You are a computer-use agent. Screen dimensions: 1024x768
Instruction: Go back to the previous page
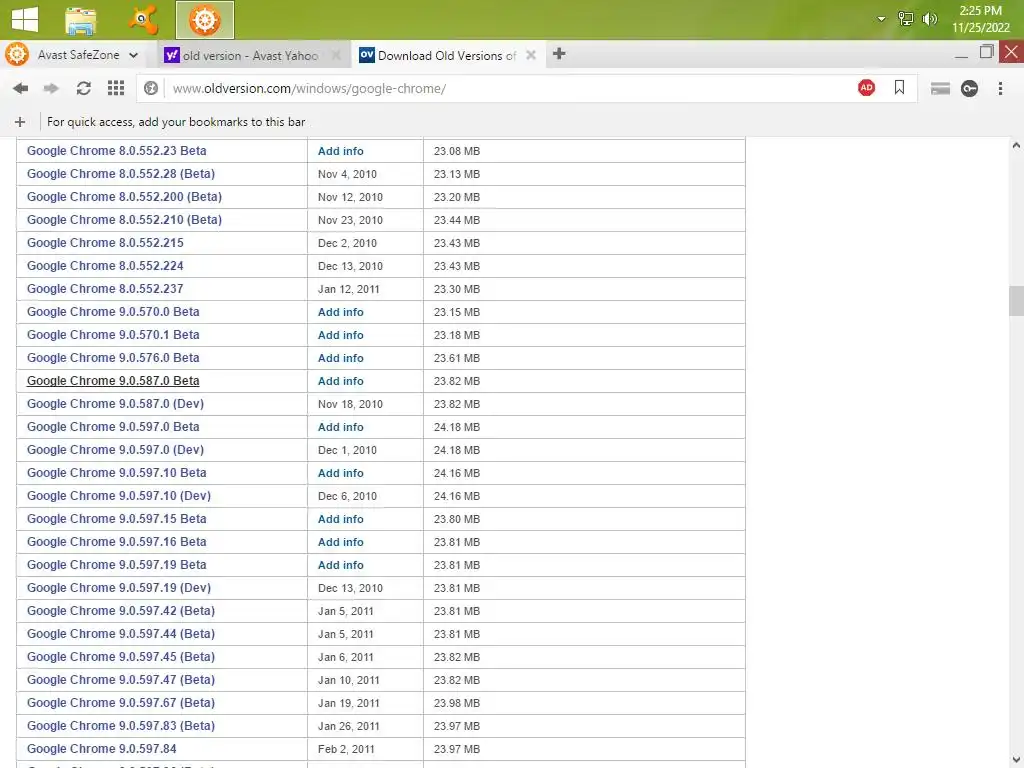20,88
